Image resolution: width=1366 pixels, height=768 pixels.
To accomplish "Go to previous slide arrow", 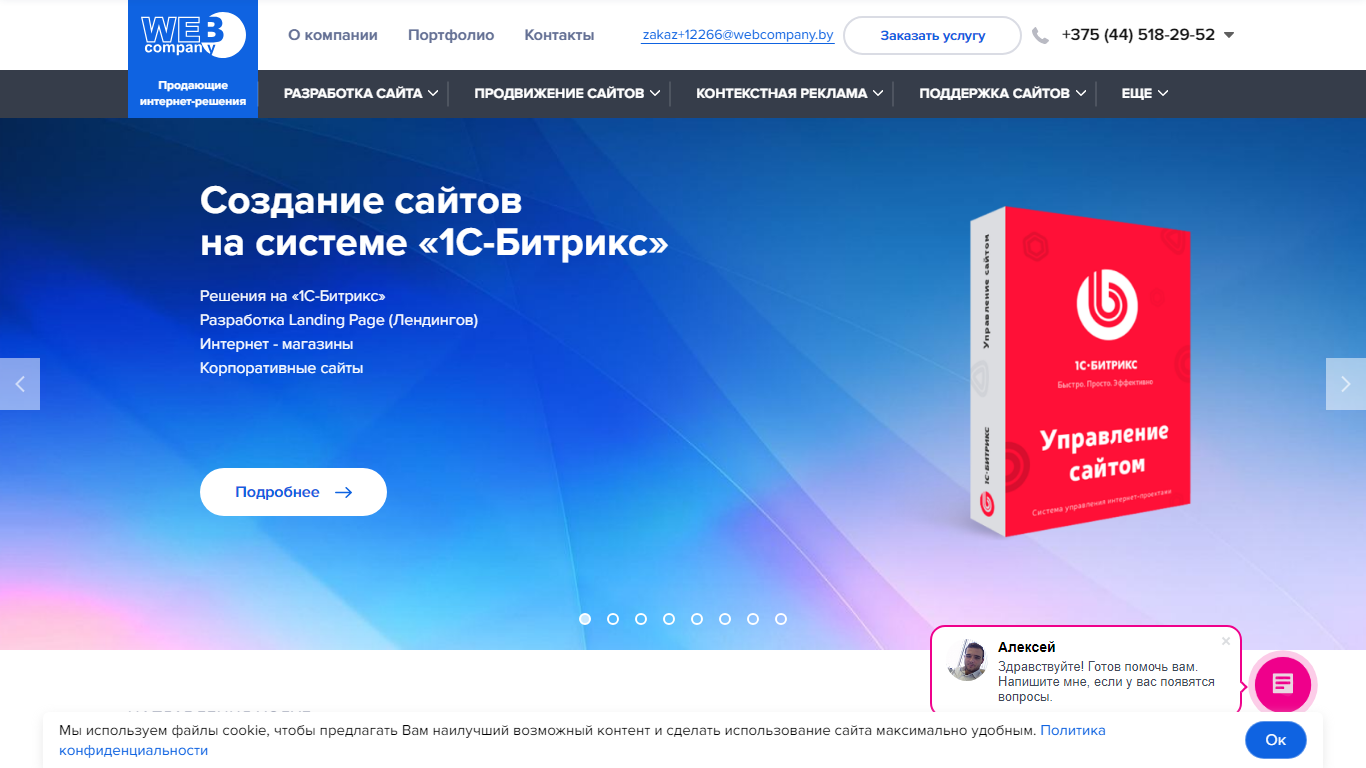I will (x=20, y=384).
